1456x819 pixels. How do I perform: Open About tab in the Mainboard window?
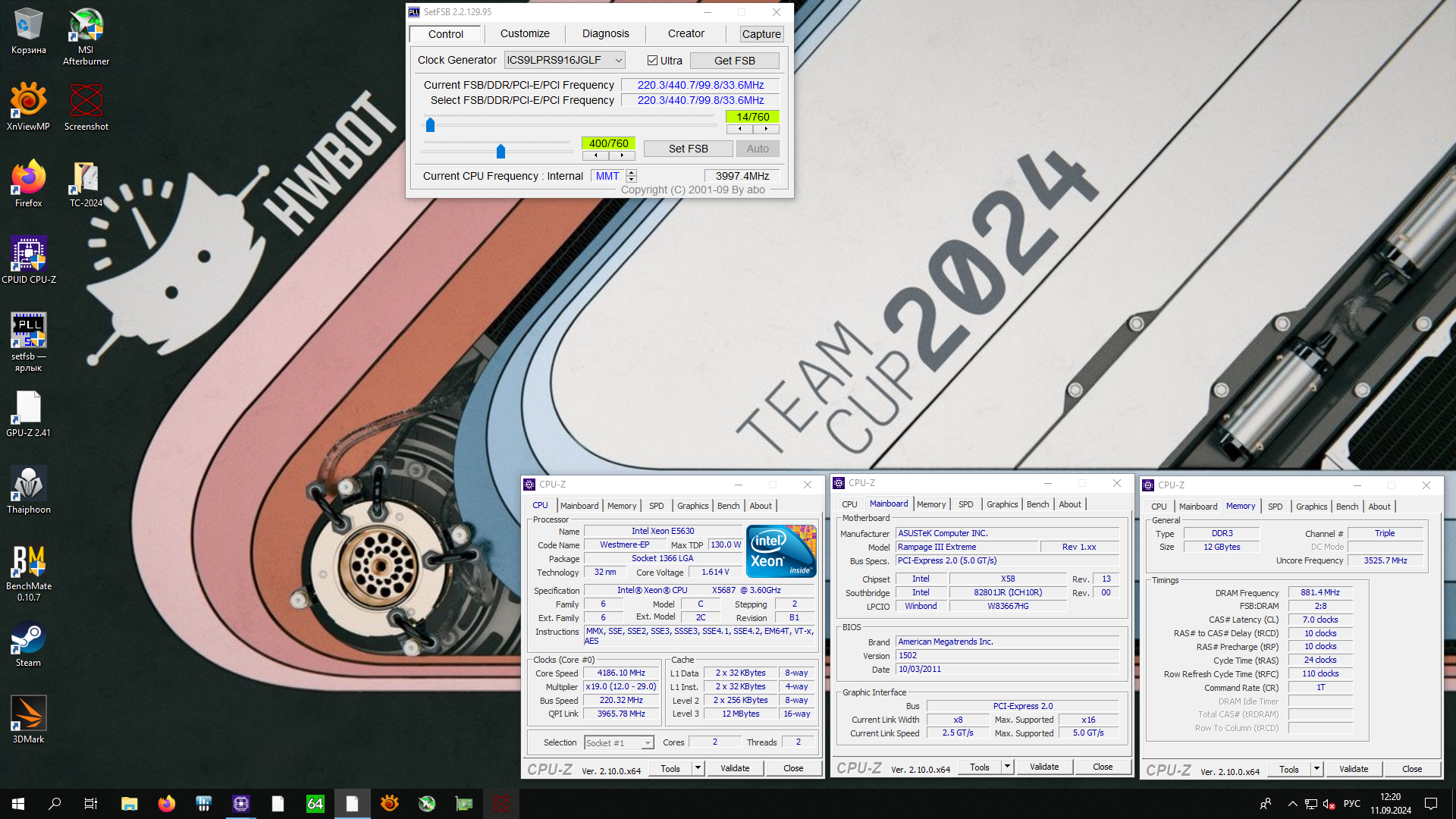[x=1070, y=504]
